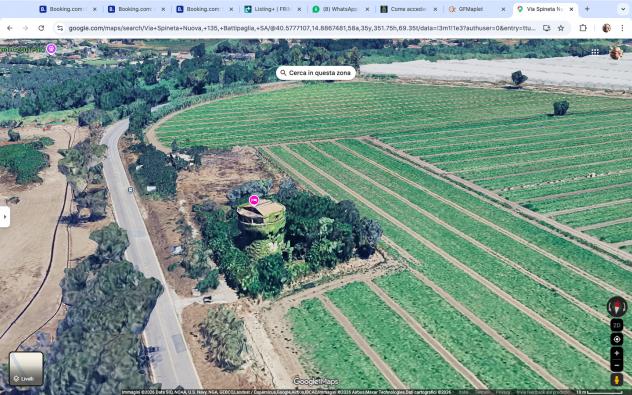Click 'Cerca in questa zona' button
This screenshot has width=632, height=395.
[x=316, y=73]
